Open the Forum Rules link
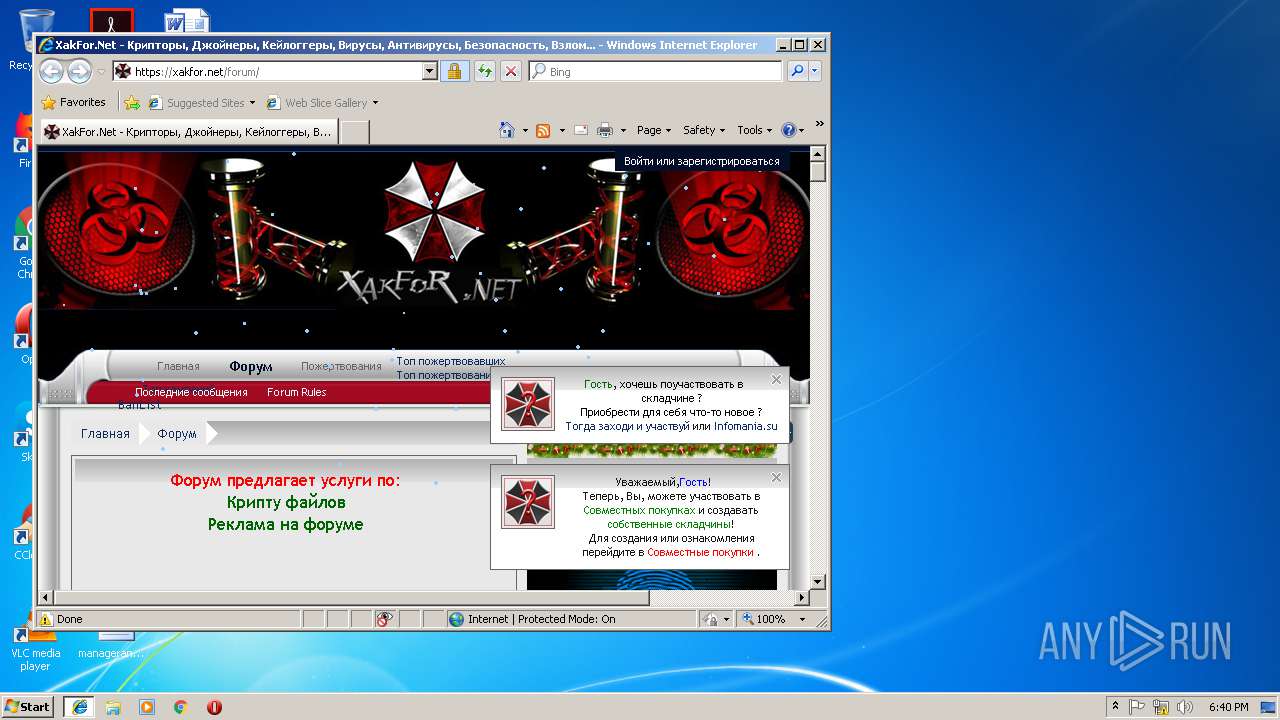The width and height of the screenshot is (1280, 720). coord(296,392)
